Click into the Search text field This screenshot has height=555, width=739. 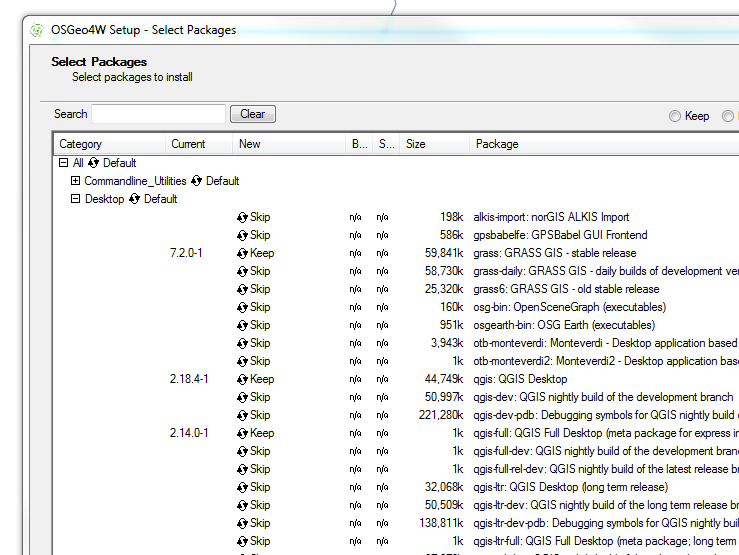(159, 114)
